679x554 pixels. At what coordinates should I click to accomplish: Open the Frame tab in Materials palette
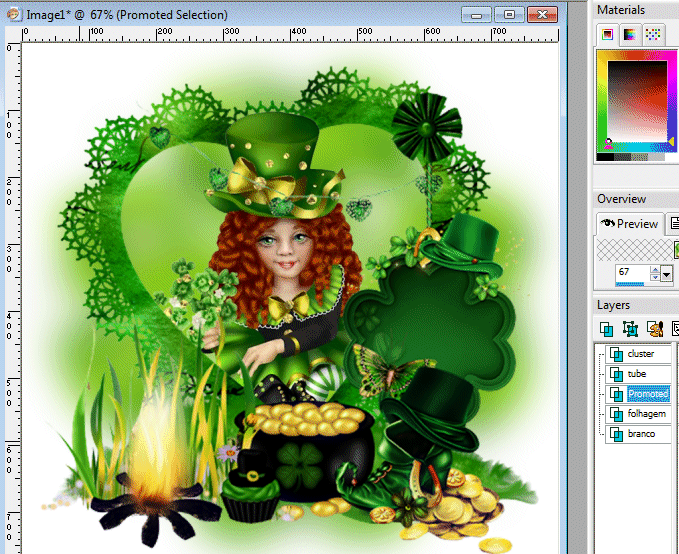(608, 35)
